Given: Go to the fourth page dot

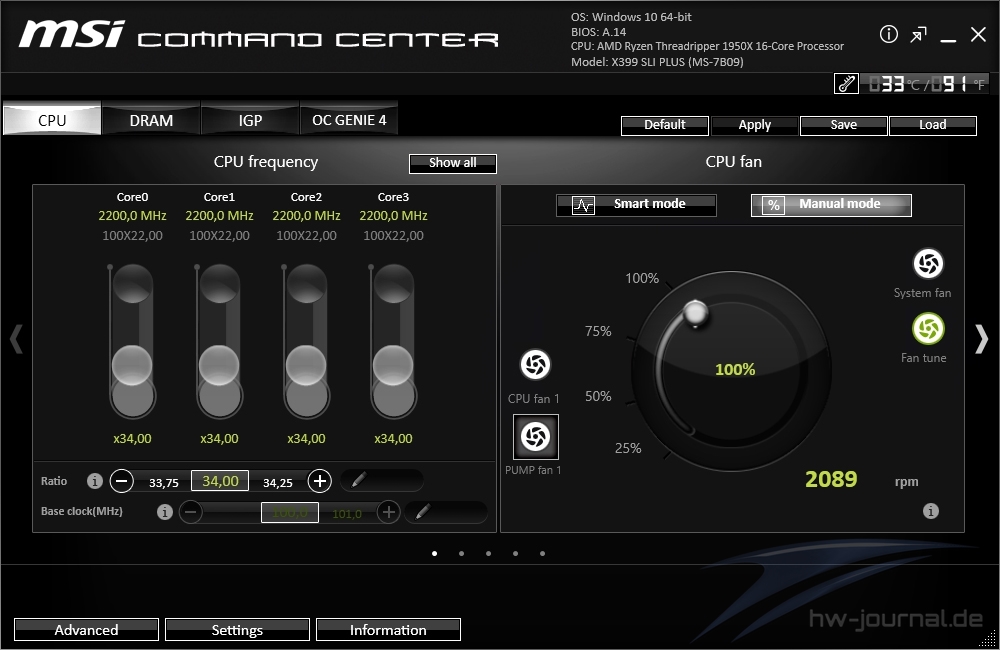Looking at the screenshot, I should pos(515,553).
